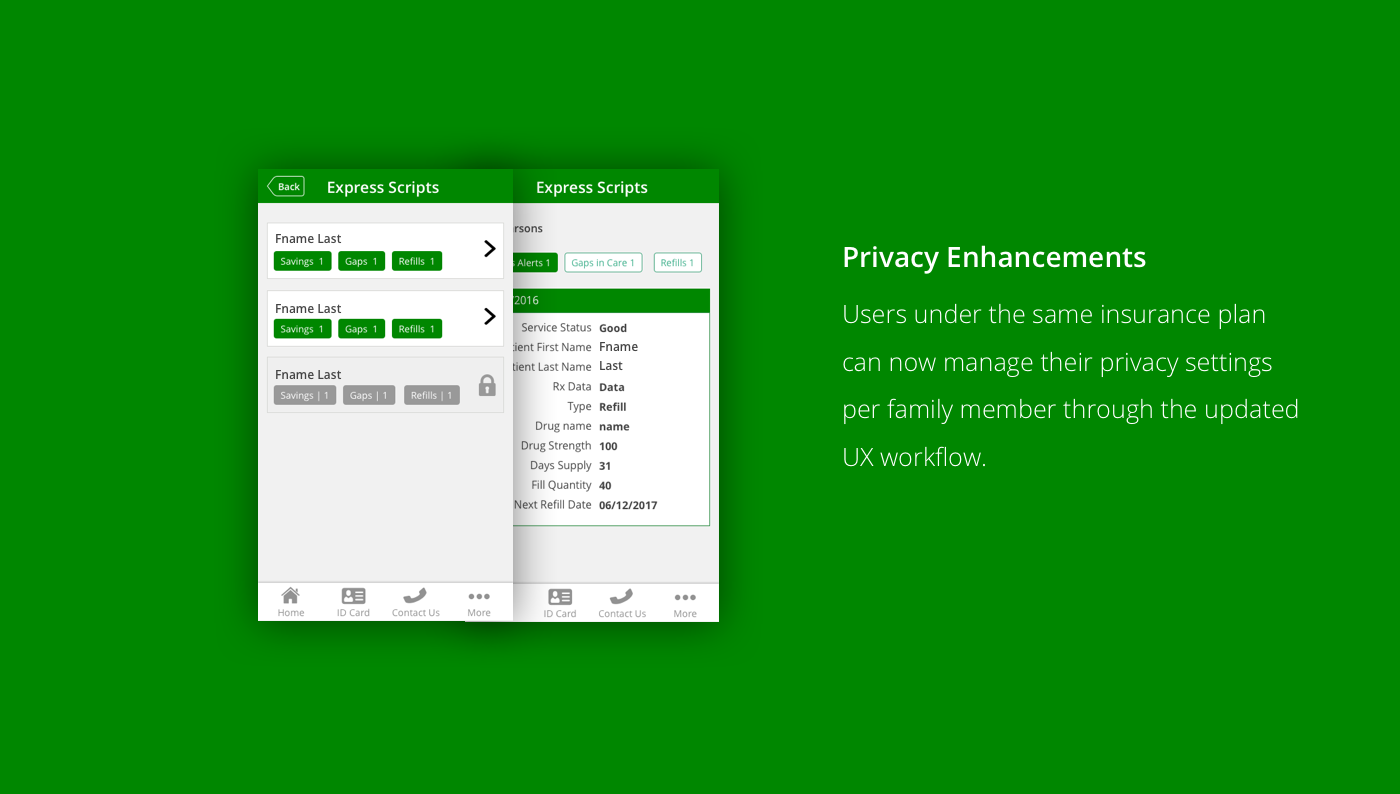Click the Drug name label

(x=563, y=426)
